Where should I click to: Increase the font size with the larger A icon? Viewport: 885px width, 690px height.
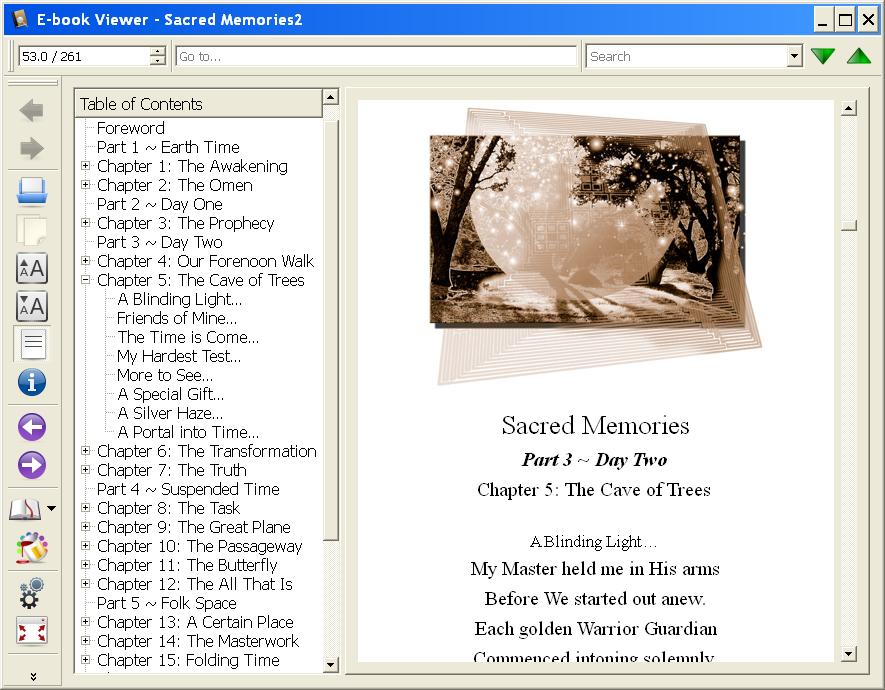(x=32, y=268)
